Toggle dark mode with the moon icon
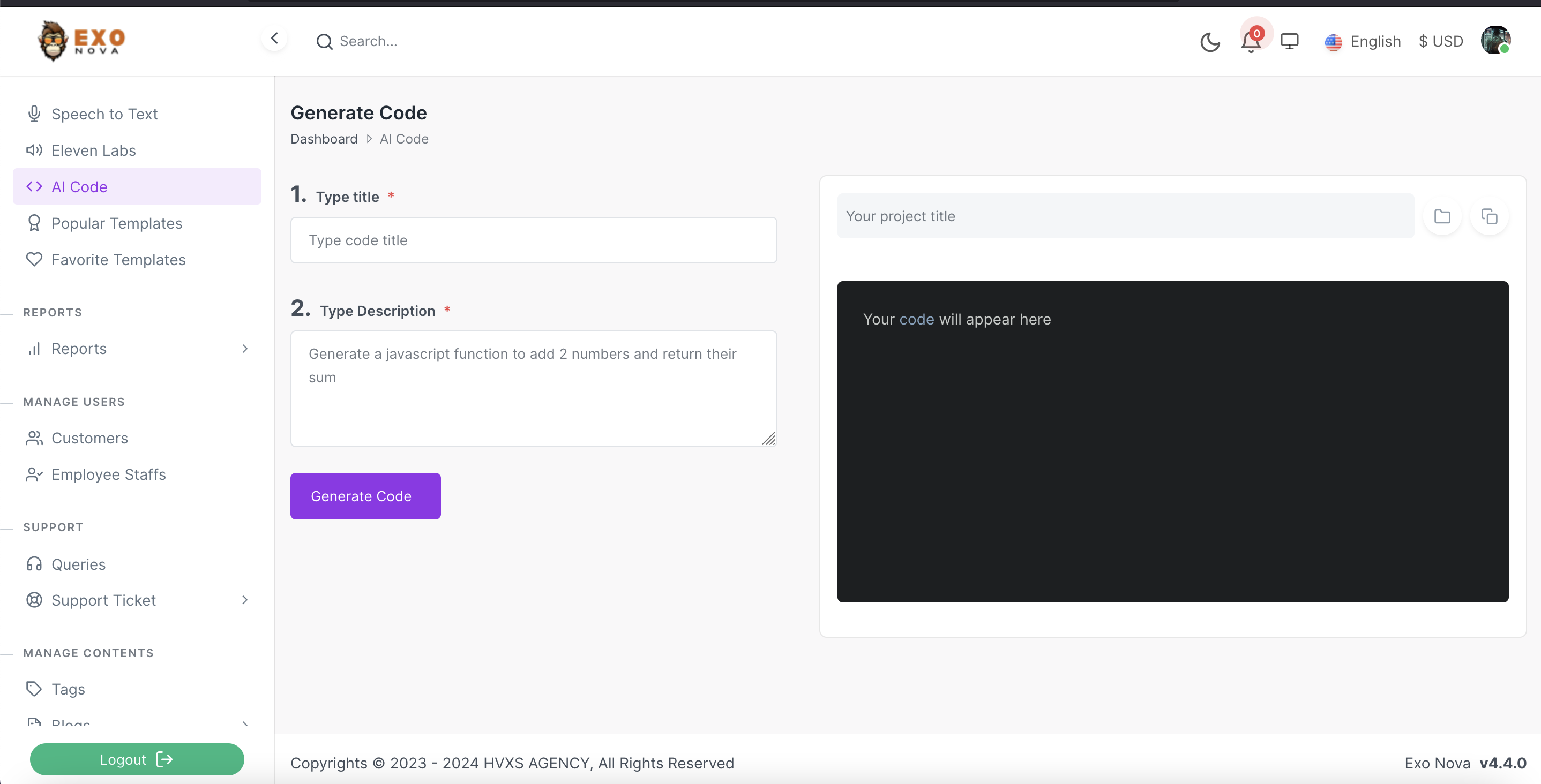Screen dimensions: 1541x784 pos(1209,42)
